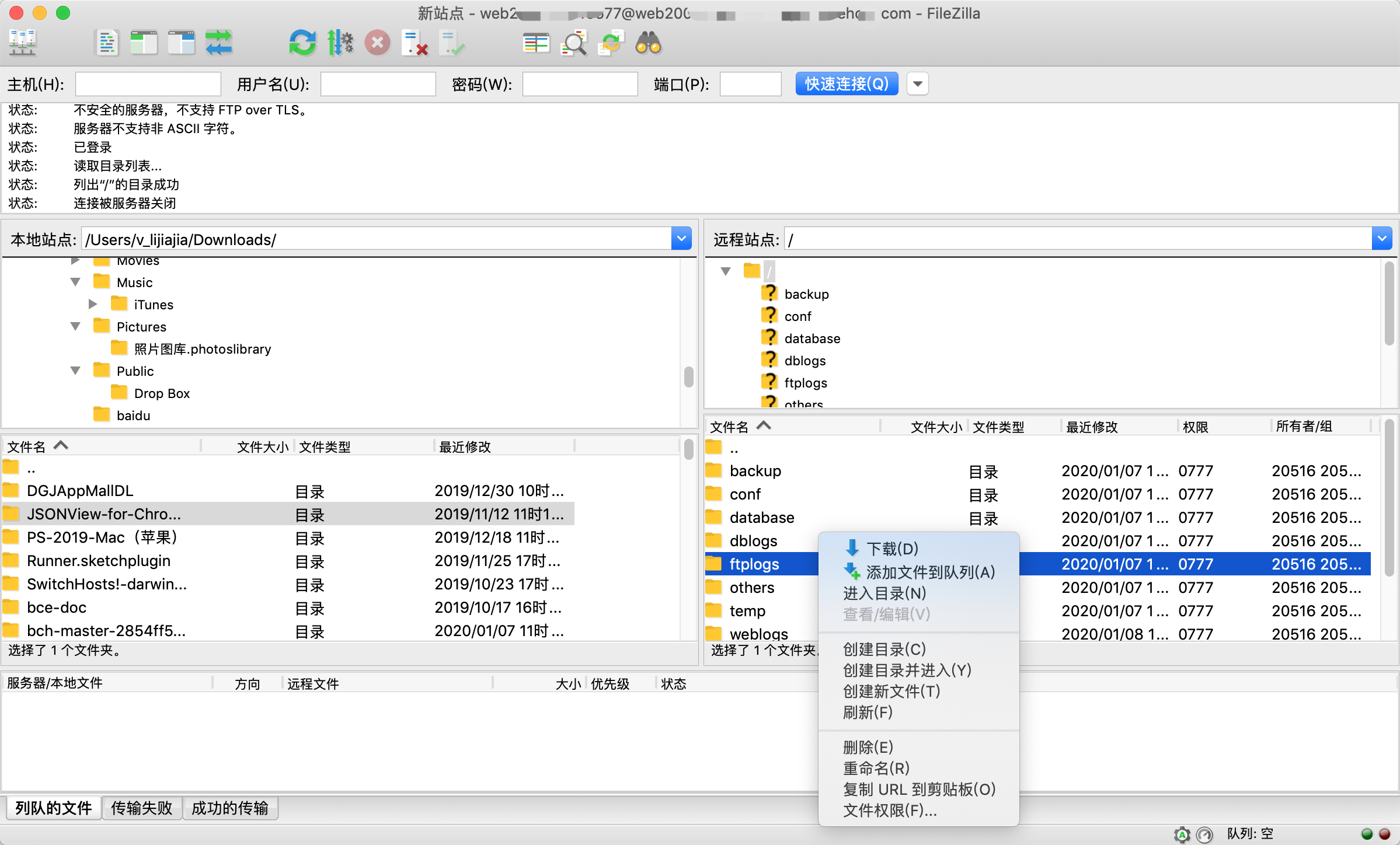The height and width of the screenshot is (845, 1400).
Task: Toggle synchronized browsing icon
Action: click(611, 43)
